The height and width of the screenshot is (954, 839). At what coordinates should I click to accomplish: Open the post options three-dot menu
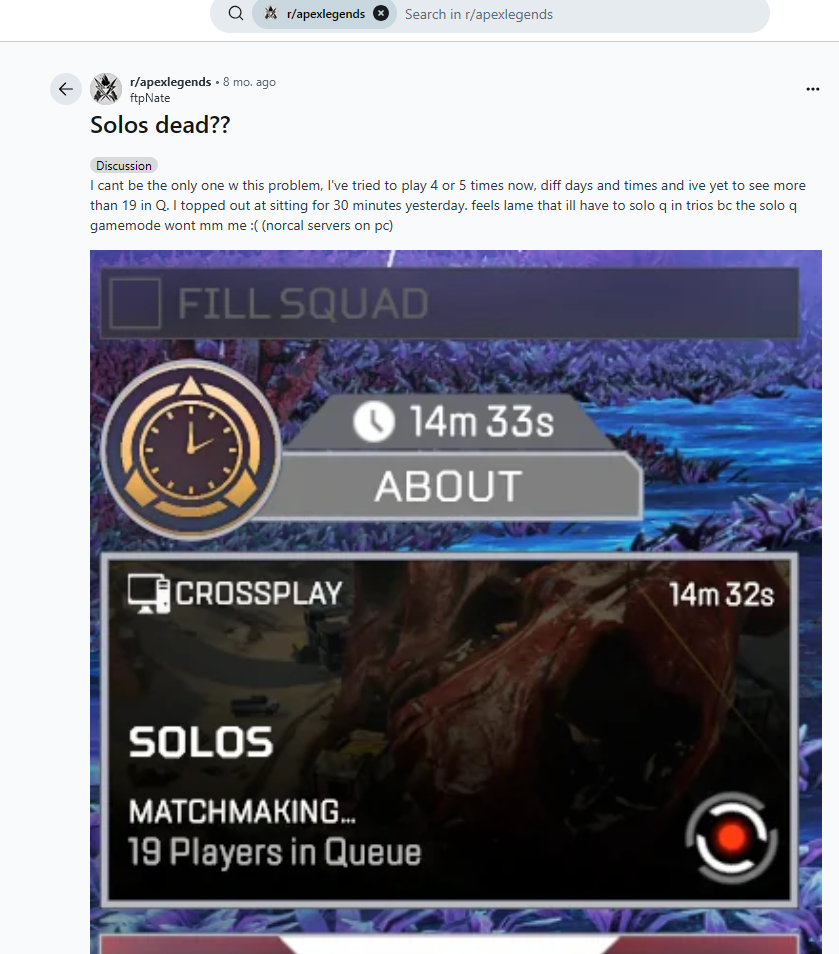click(x=812, y=89)
